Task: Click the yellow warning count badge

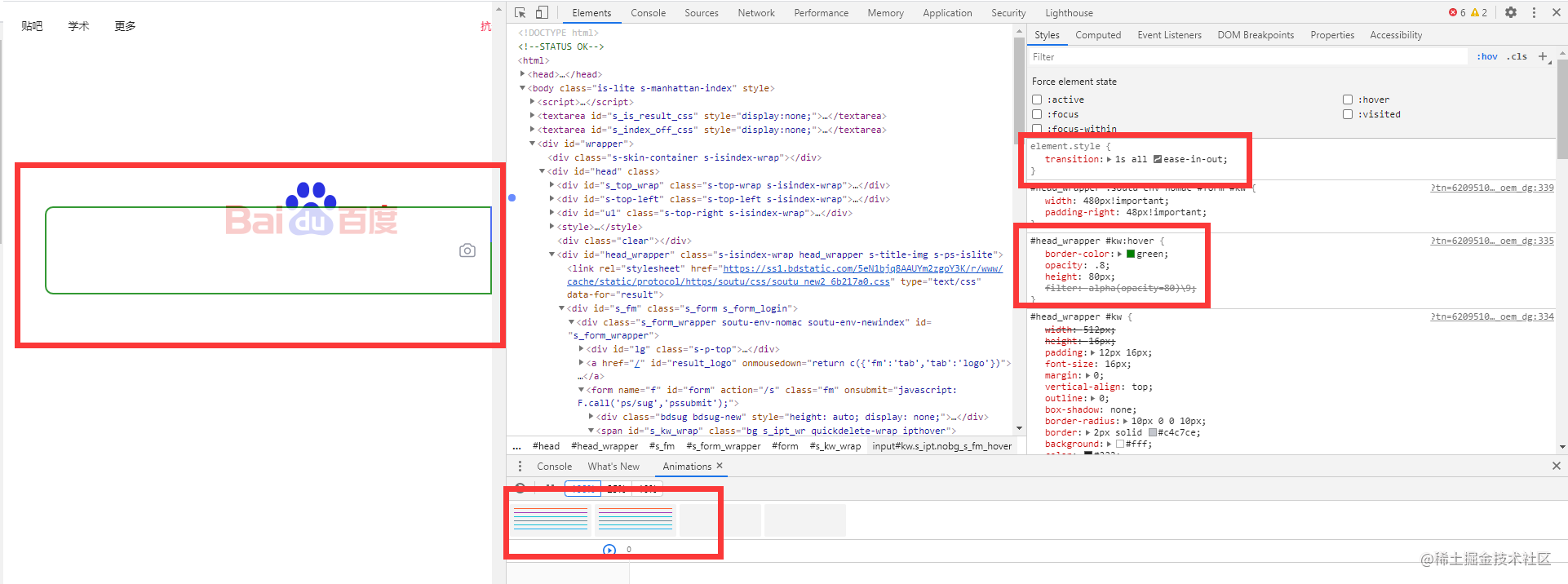Action: (1479, 12)
